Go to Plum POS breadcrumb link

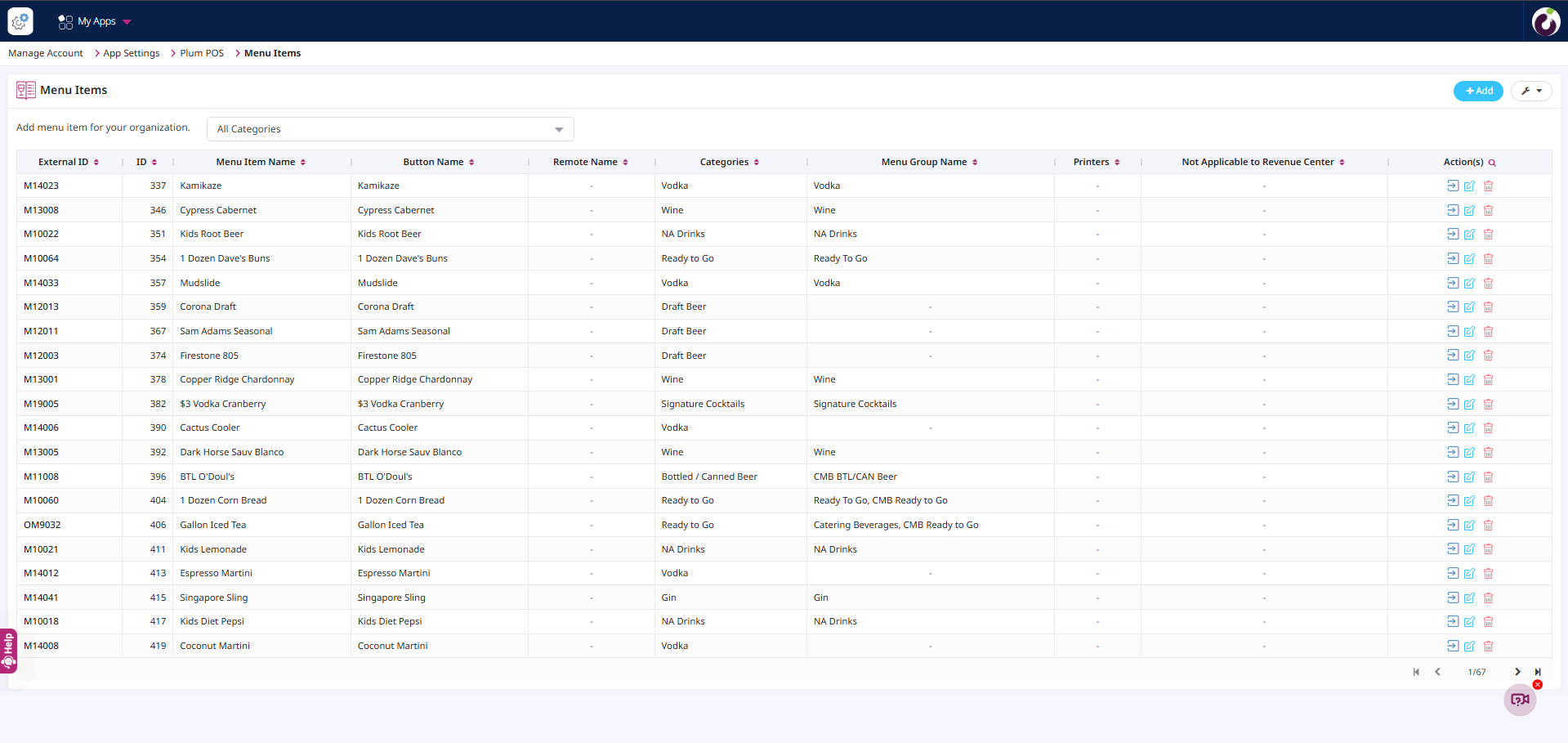pyautogui.click(x=201, y=53)
